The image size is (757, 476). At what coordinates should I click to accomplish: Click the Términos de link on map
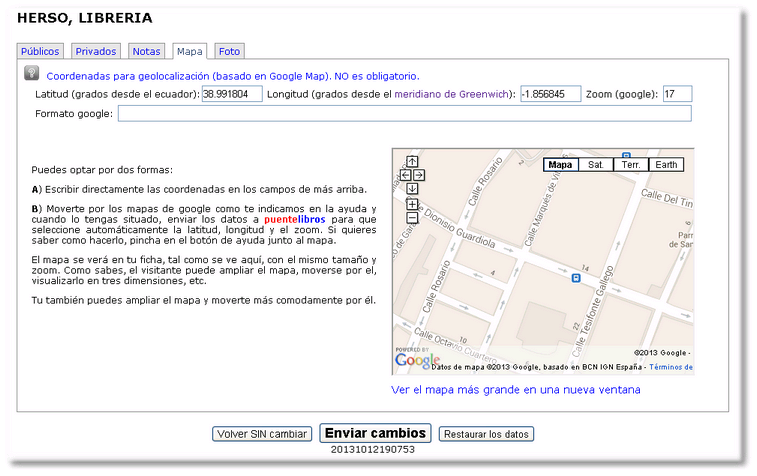pos(671,367)
